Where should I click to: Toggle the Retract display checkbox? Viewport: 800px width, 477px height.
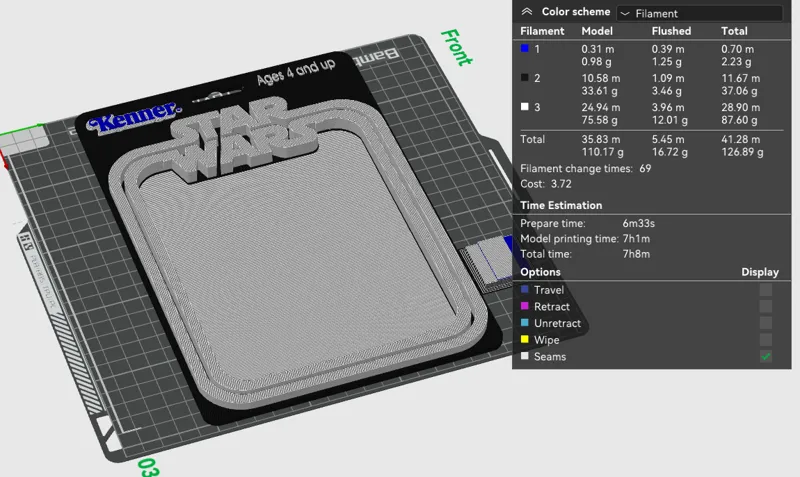tap(765, 307)
